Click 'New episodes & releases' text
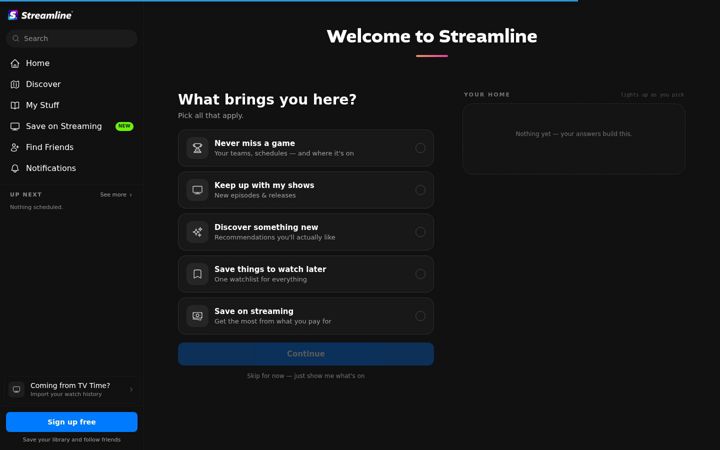This screenshot has width=720, height=450. (255, 196)
